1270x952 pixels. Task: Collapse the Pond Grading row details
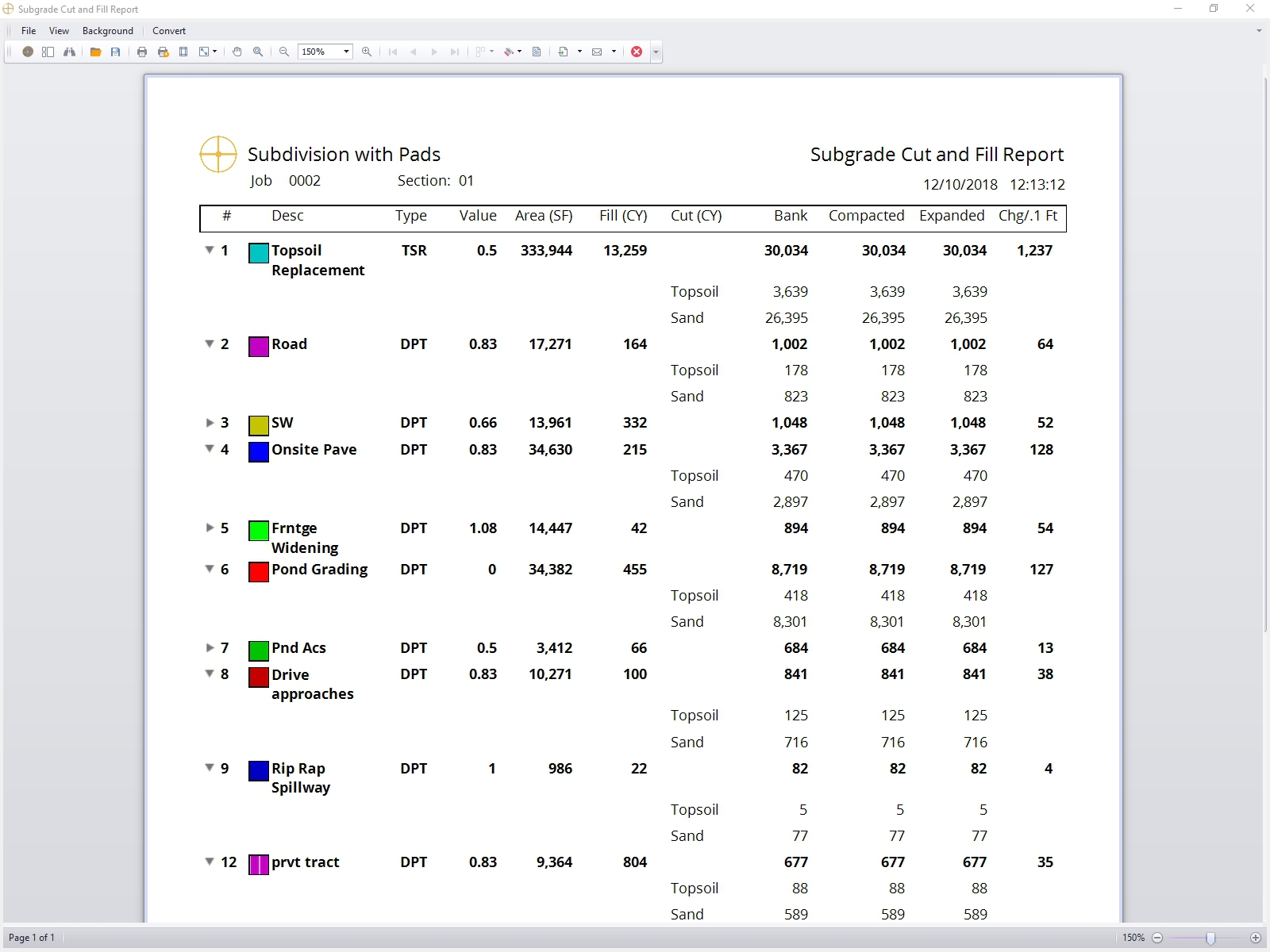[209, 570]
